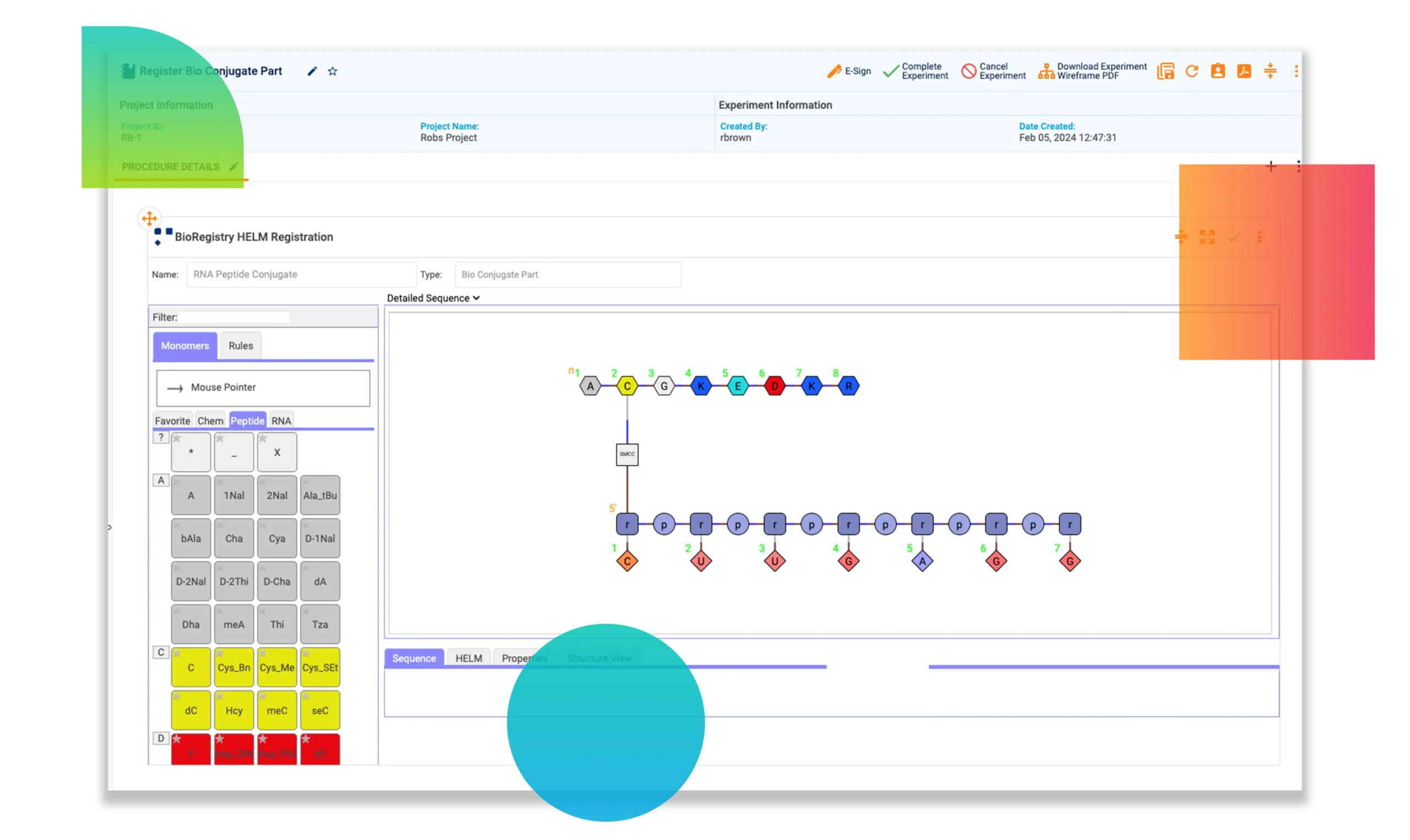Click the orange refresh icon

(x=1191, y=72)
